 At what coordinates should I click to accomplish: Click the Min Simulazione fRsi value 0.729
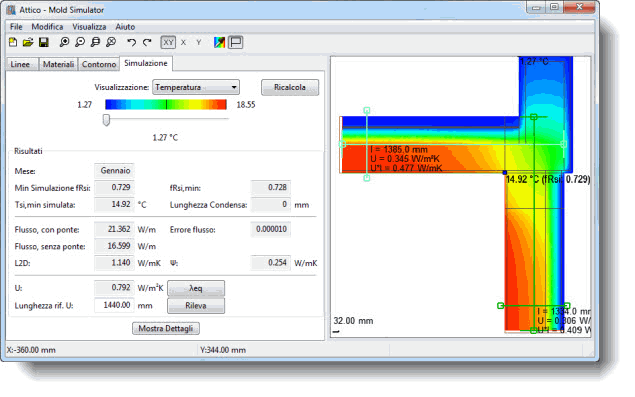pos(114,187)
